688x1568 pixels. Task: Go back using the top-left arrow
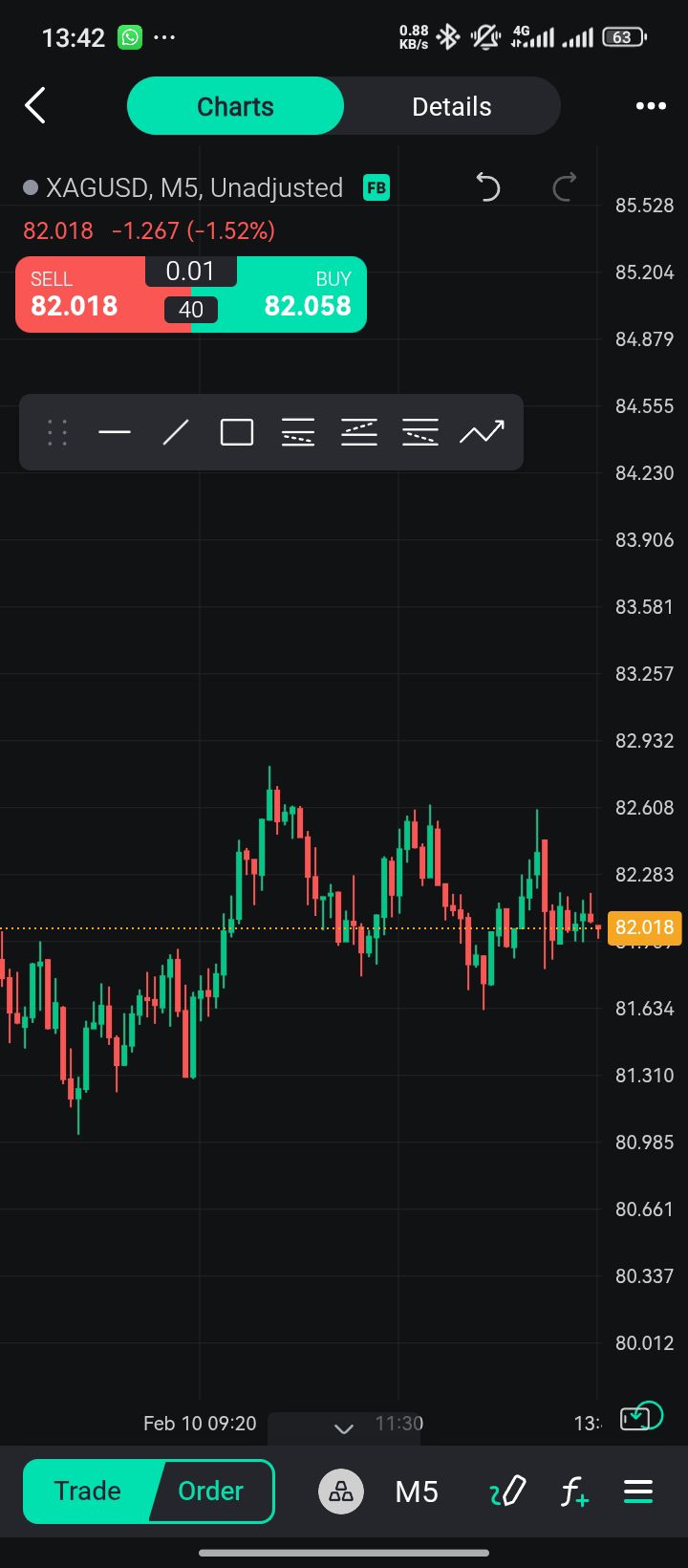[35, 106]
